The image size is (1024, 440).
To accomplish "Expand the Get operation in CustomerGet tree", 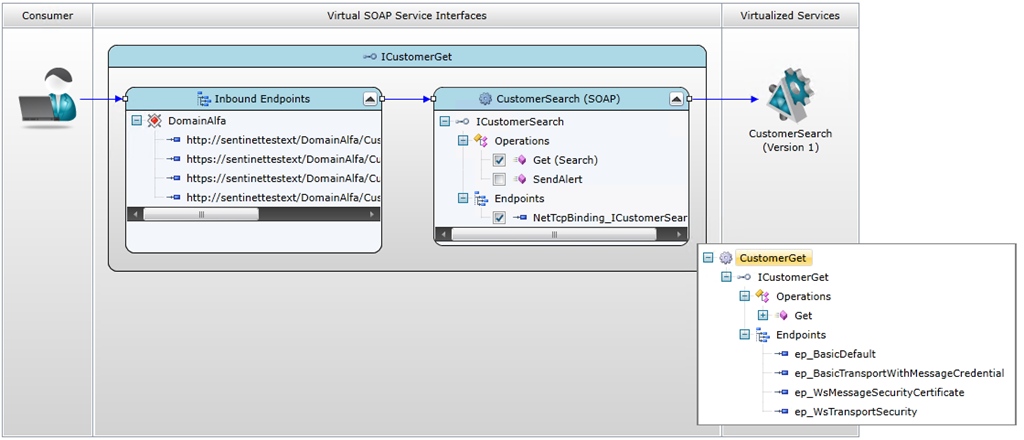I will point(763,315).
